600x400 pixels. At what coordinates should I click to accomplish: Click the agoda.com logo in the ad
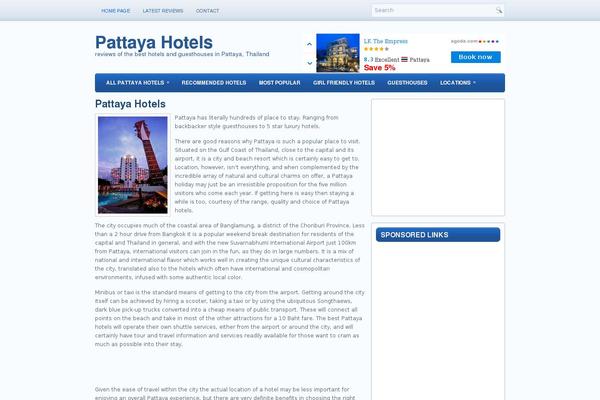(x=475, y=41)
